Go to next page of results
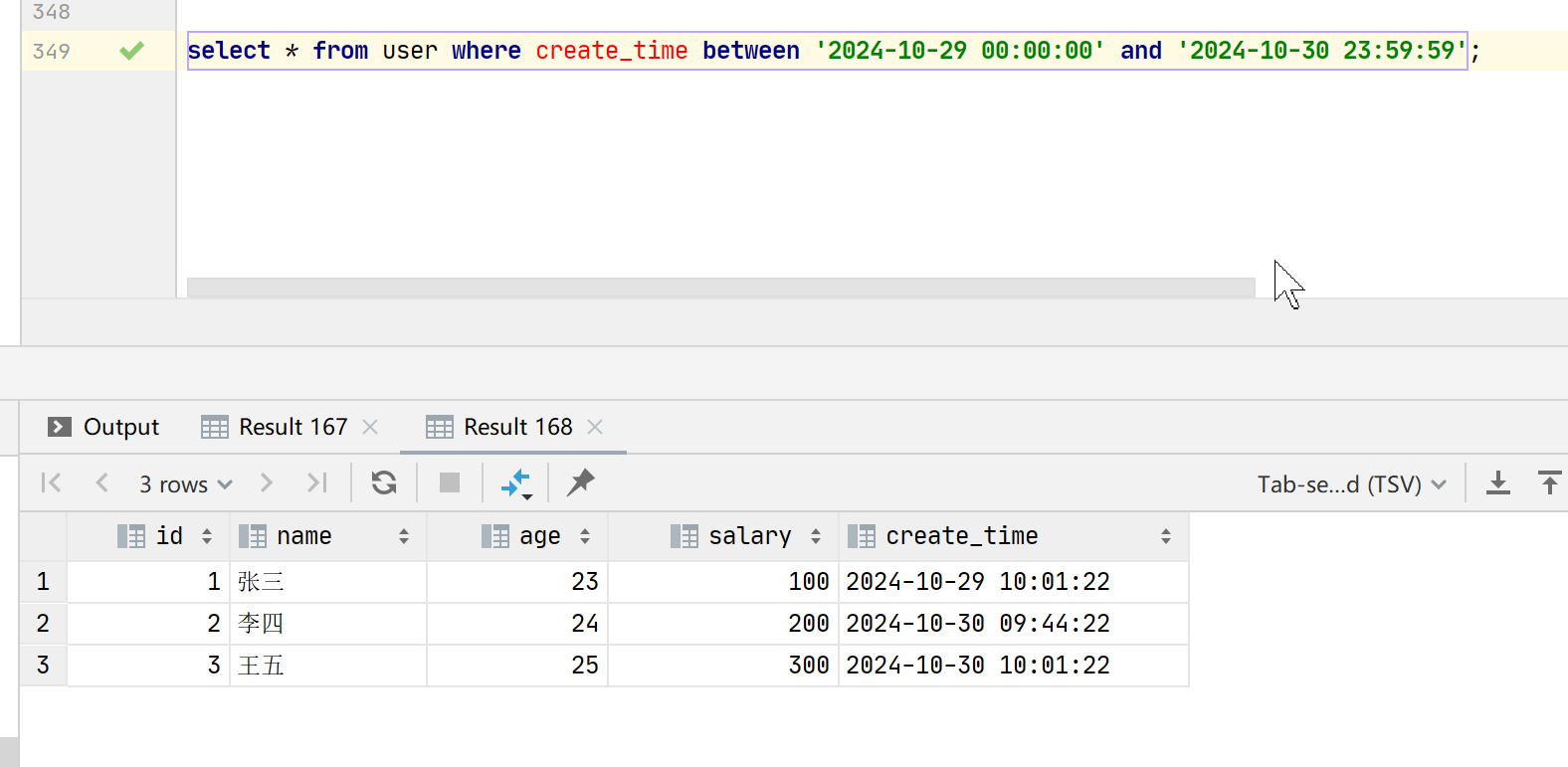The height and width of the screenshot is (767, 1568). tap(266, 483)
